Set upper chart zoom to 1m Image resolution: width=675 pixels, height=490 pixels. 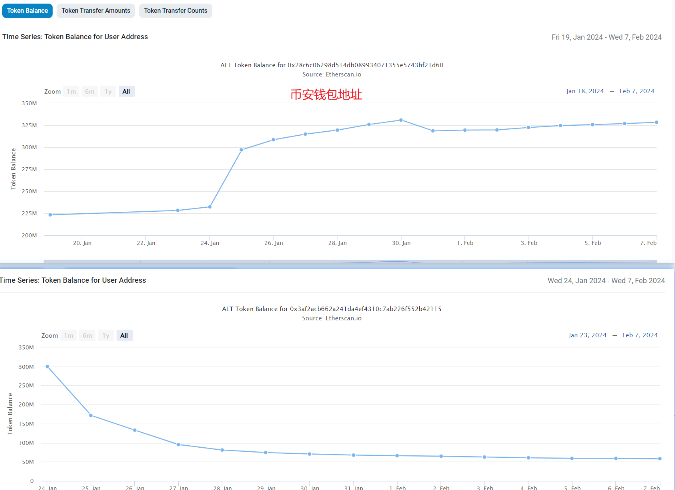tap(71, 91)
